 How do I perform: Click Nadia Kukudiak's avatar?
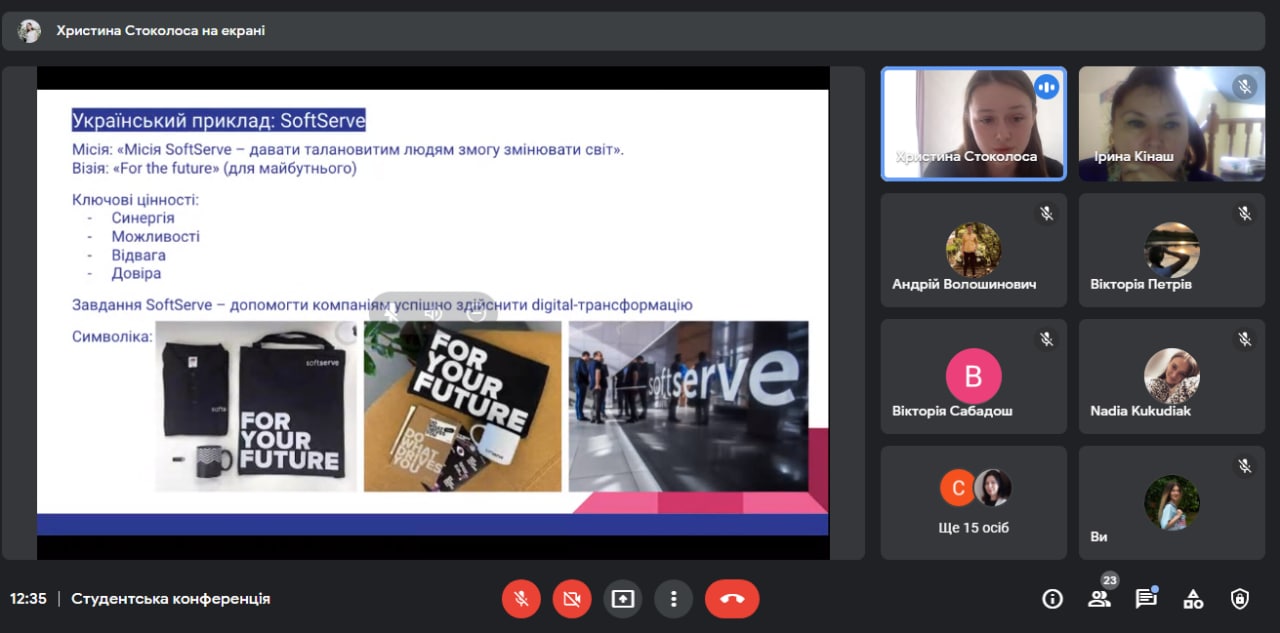[x=1171, y=376]
